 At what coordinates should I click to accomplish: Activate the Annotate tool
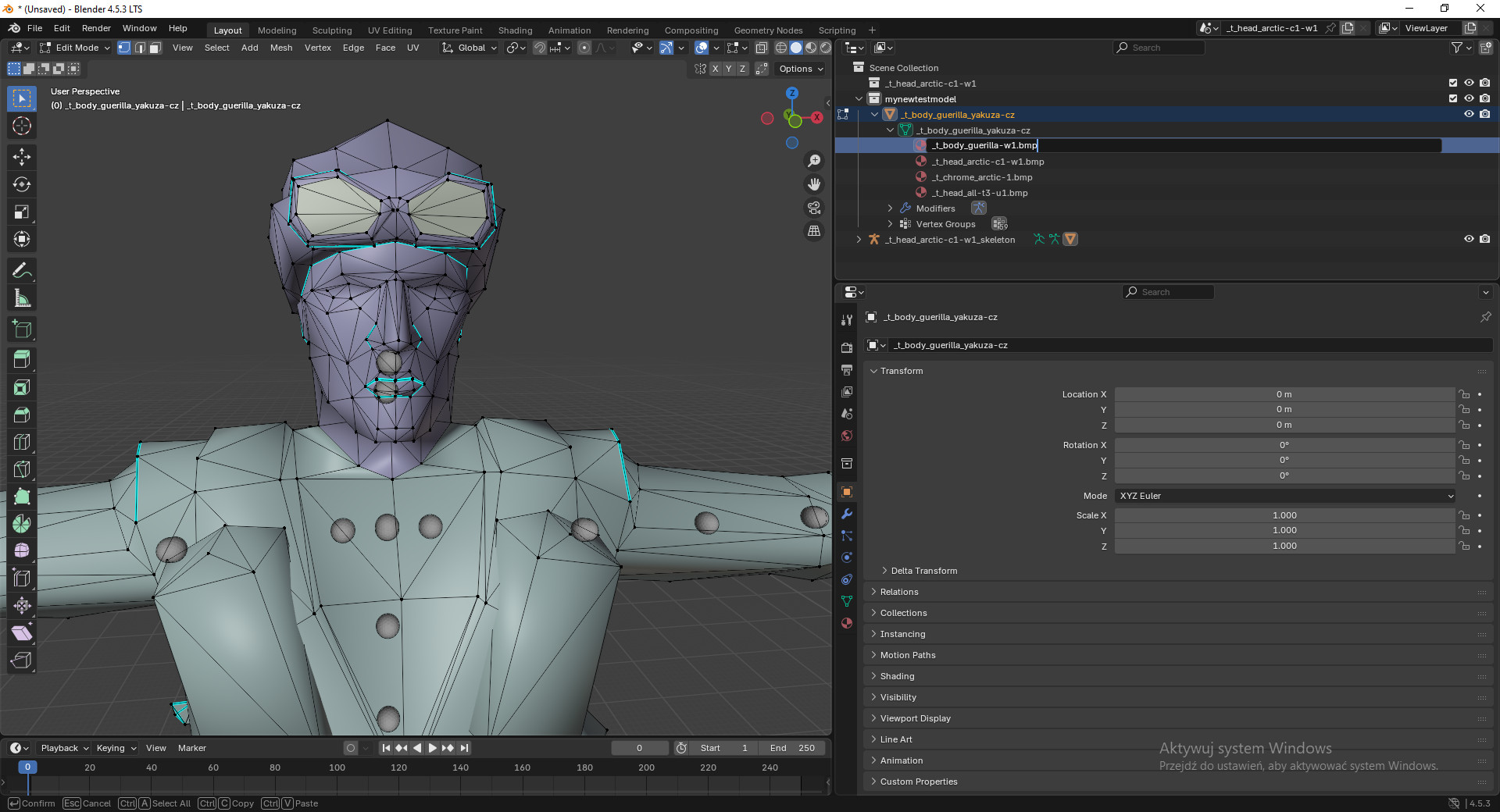pyautogui.click(x=21, y=270)
